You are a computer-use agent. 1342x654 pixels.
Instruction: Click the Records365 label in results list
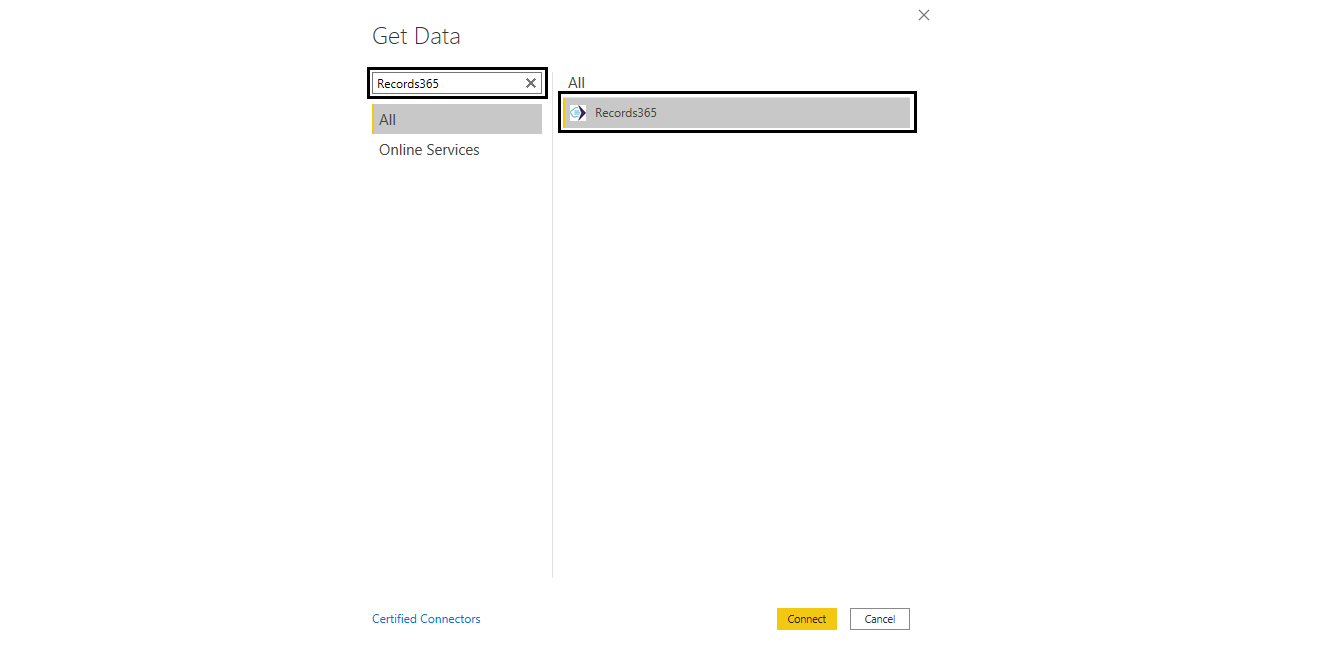pyautogui.click(x=626, y=113)
